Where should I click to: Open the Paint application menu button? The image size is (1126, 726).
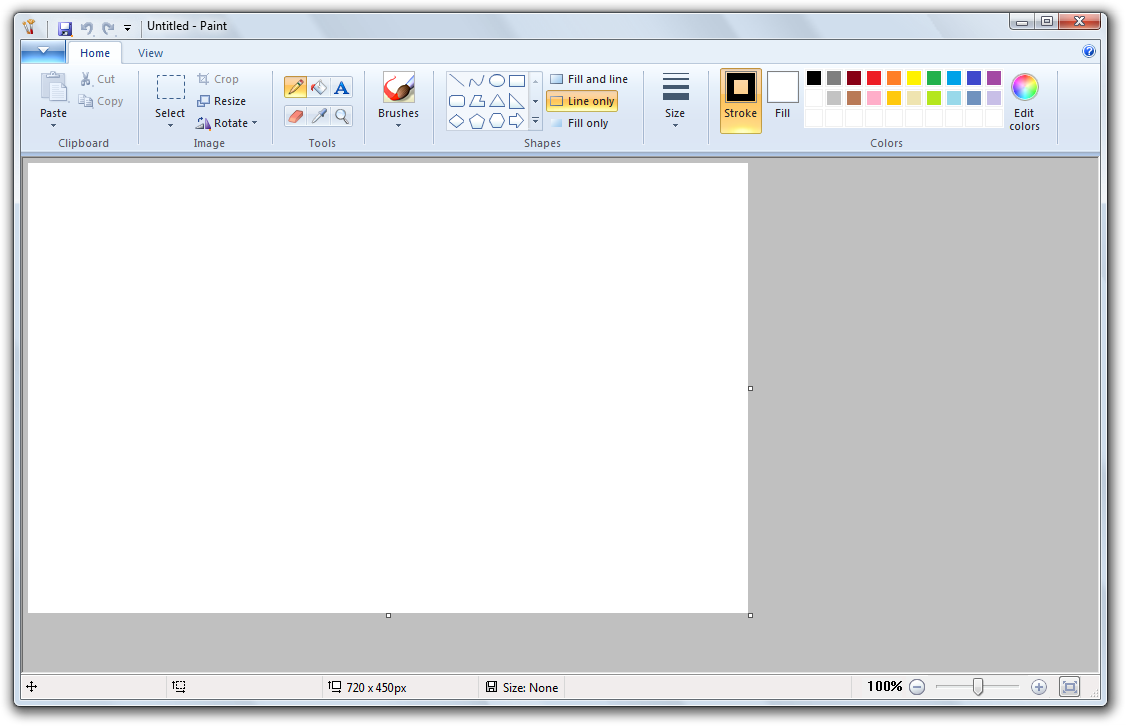click(42, 52)
